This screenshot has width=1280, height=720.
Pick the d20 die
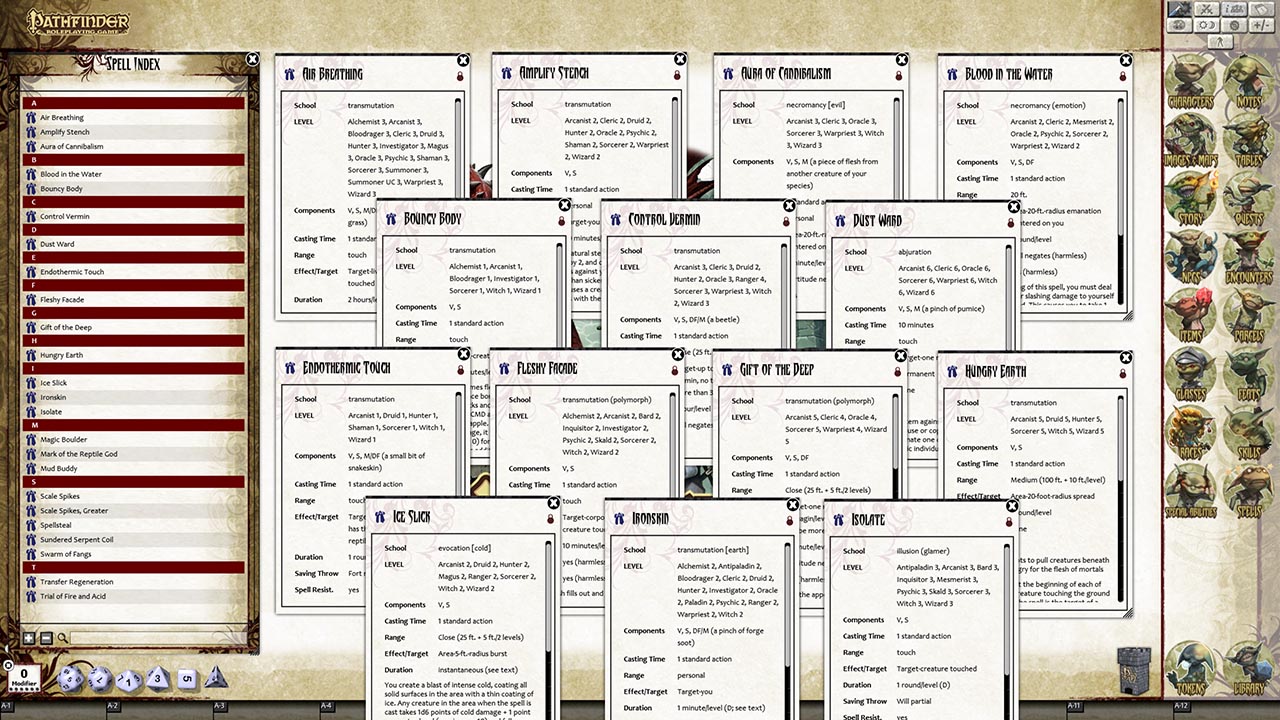pos(70,678)
